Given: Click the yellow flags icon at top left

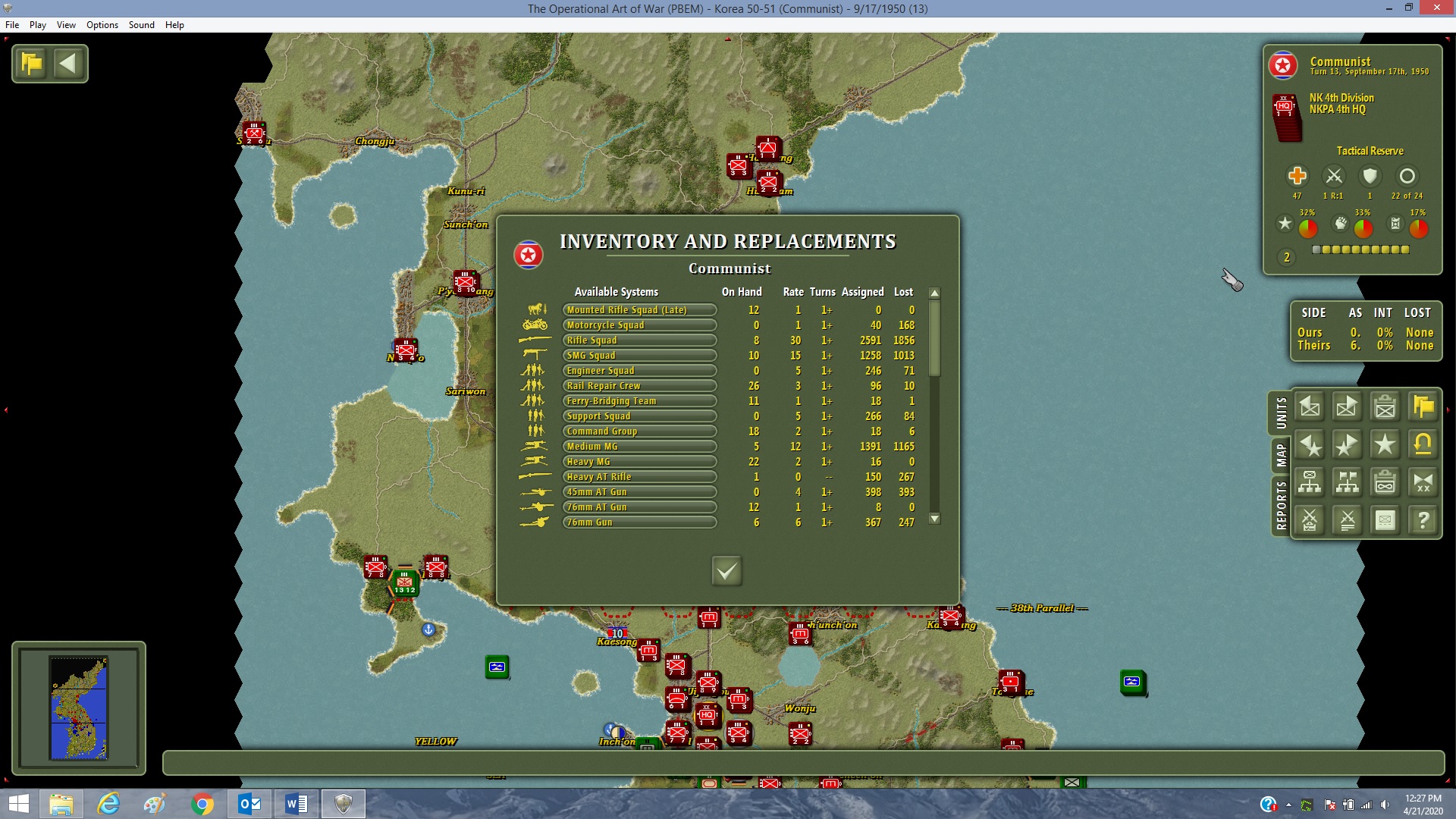Looking at the screenshot, I should [32, 64].
